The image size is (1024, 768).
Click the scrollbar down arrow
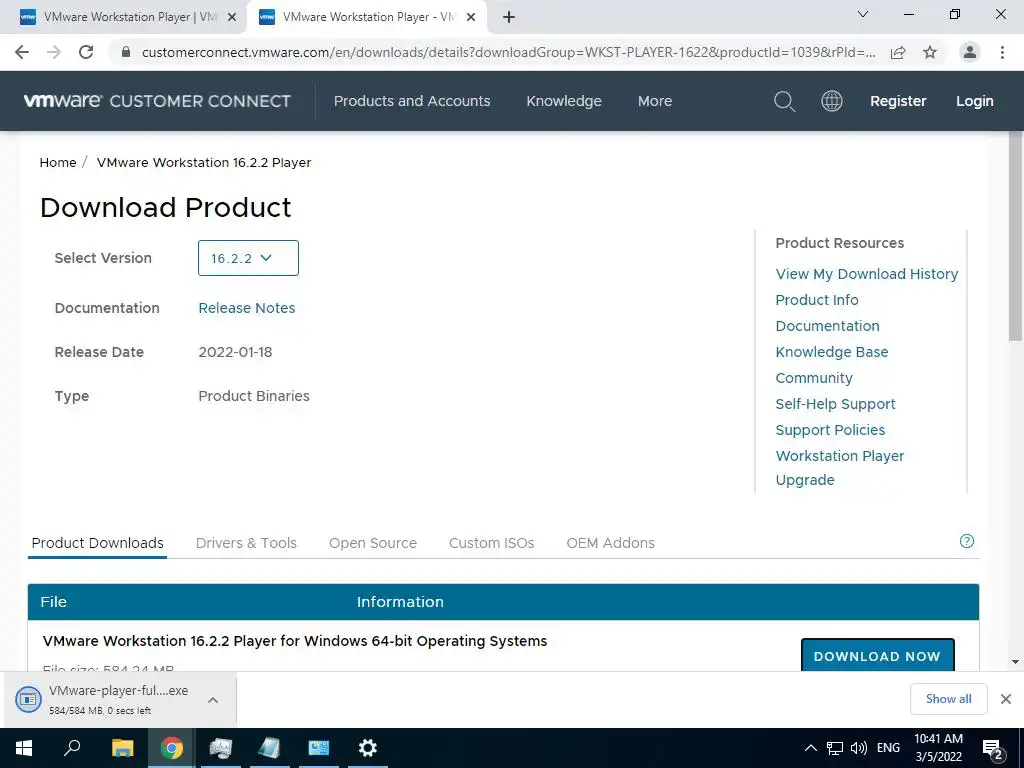(x=1015, y=662)
